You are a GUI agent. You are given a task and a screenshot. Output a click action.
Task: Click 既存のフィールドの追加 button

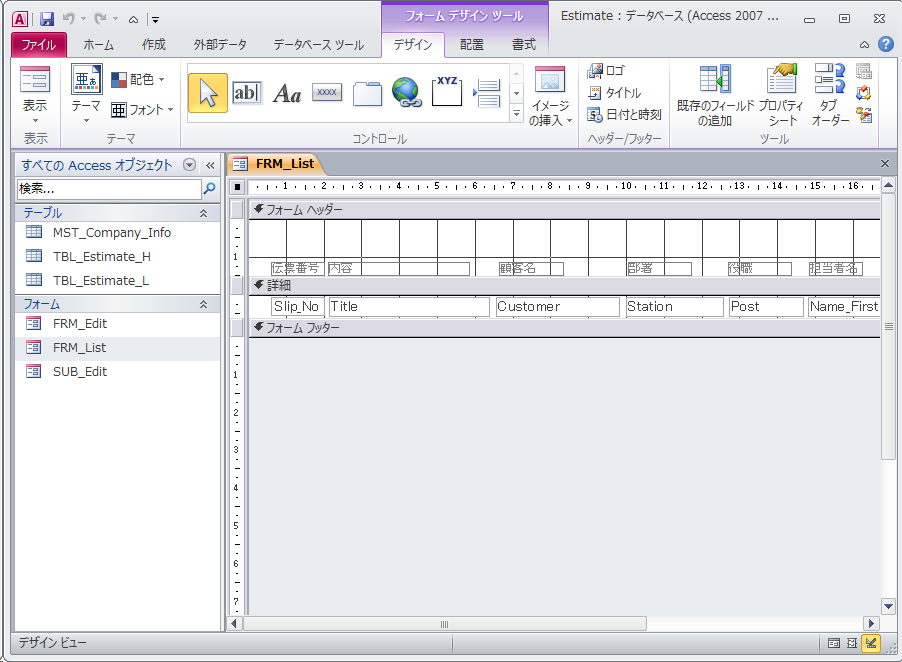(715, 95)
